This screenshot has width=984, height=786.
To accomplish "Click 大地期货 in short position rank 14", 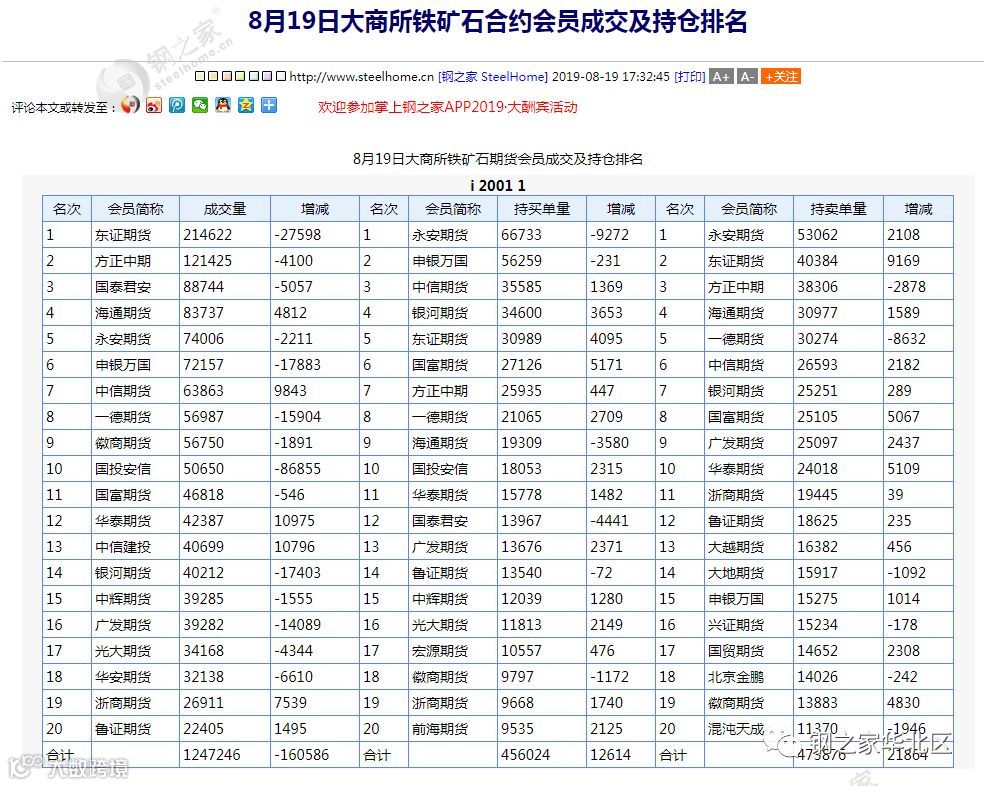I will pyautogui.click(x=736, y=573).
